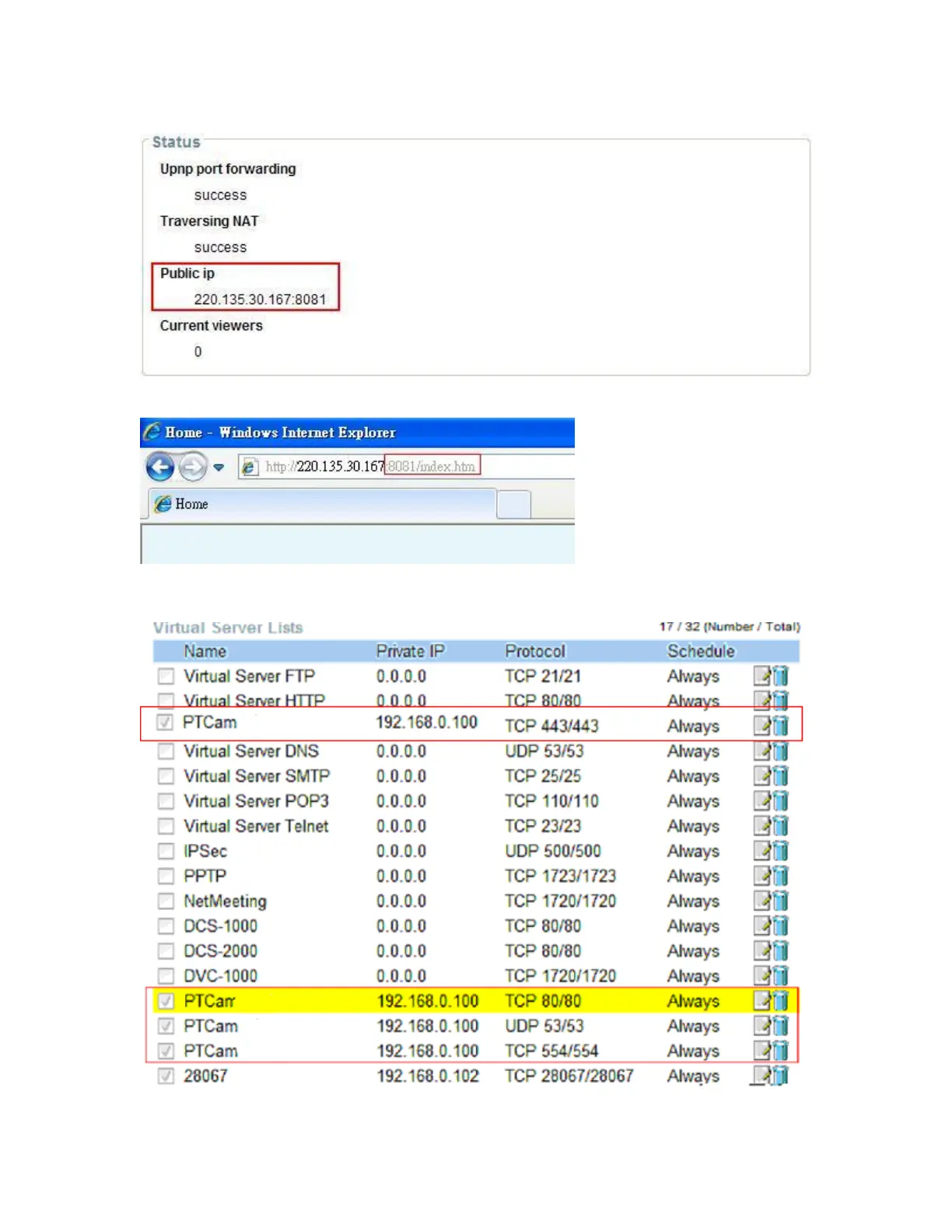Screen dimensions: 952x1232
Task: Enable the Virtual Server FTP checkbox
Action: [x=166, y=676]
